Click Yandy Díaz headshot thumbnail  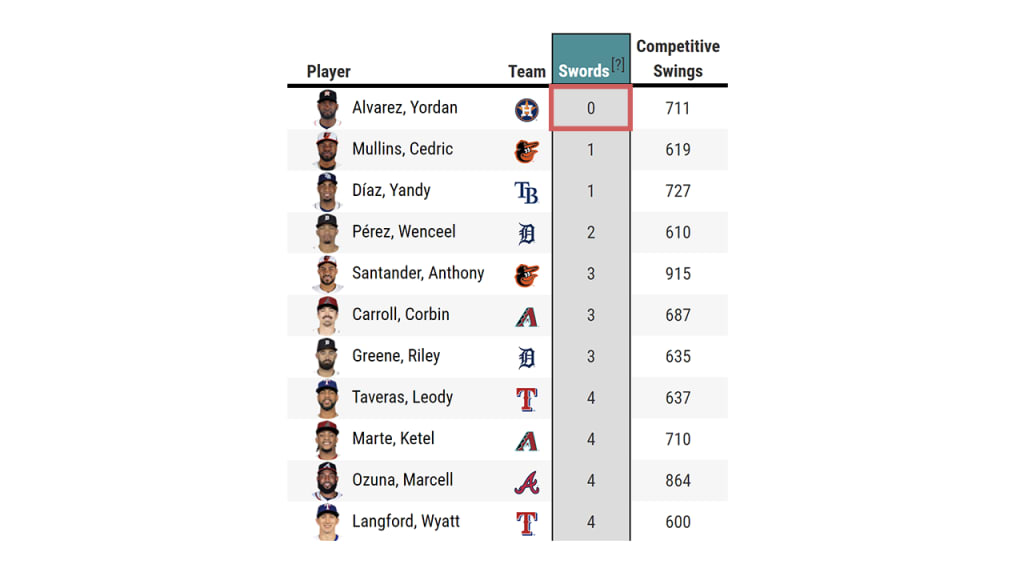click(327, 192)
